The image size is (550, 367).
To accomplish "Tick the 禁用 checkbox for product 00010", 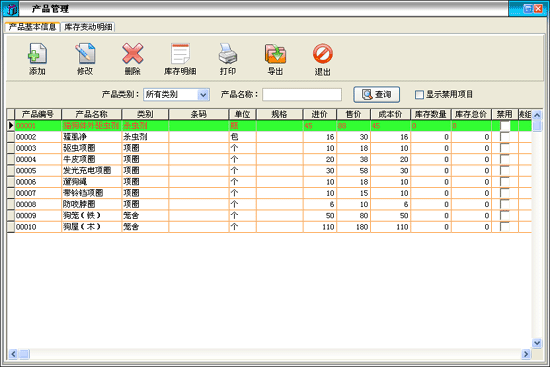I will tap(505, 227).
